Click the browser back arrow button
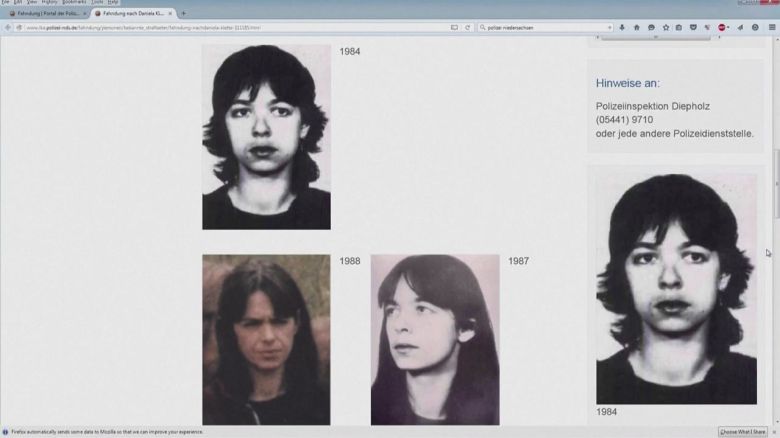Viewport: 780px width, 438px height. 7,28
